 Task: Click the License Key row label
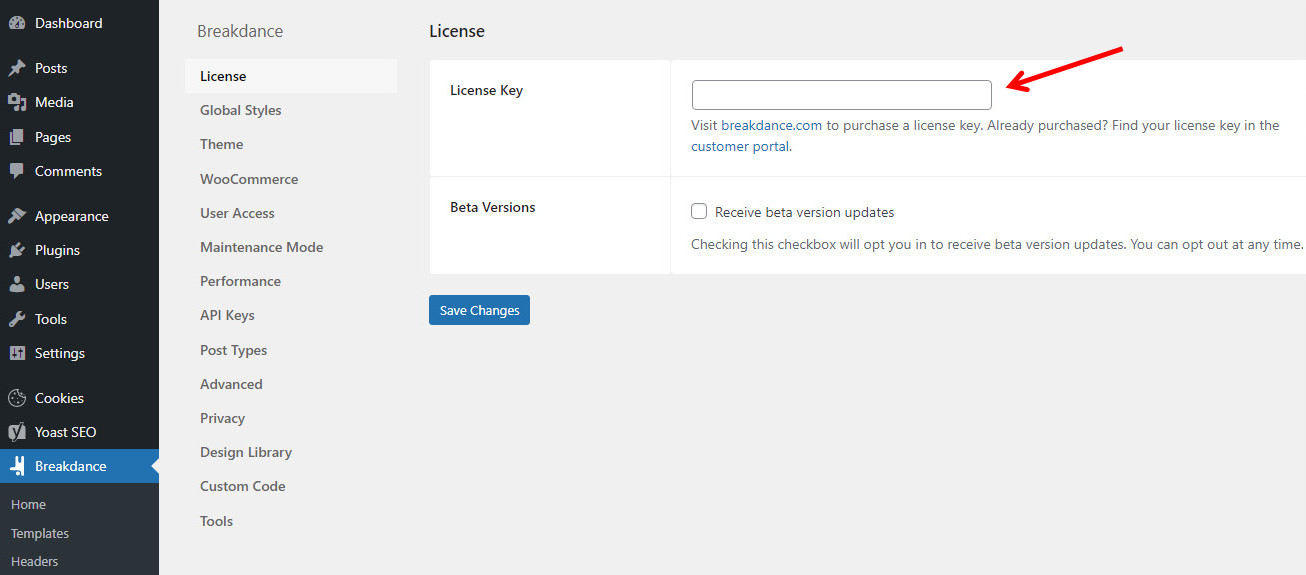tap(486, 90)
